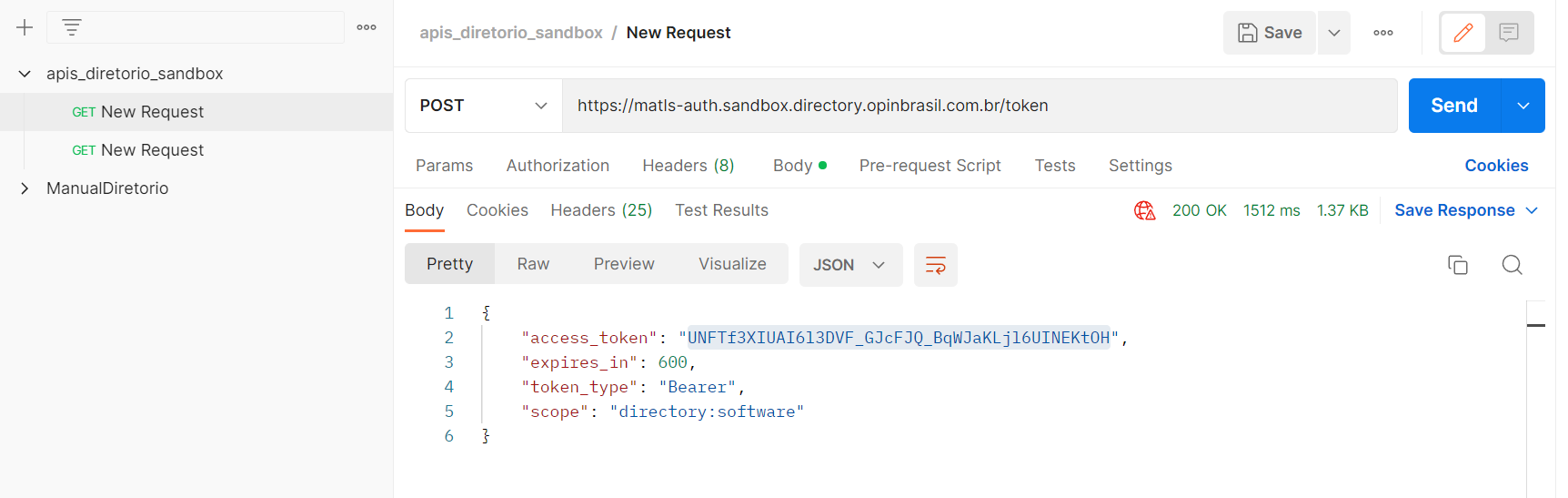Open request more actions ellipsis
1568x498 pixels.
point(1383,33)
